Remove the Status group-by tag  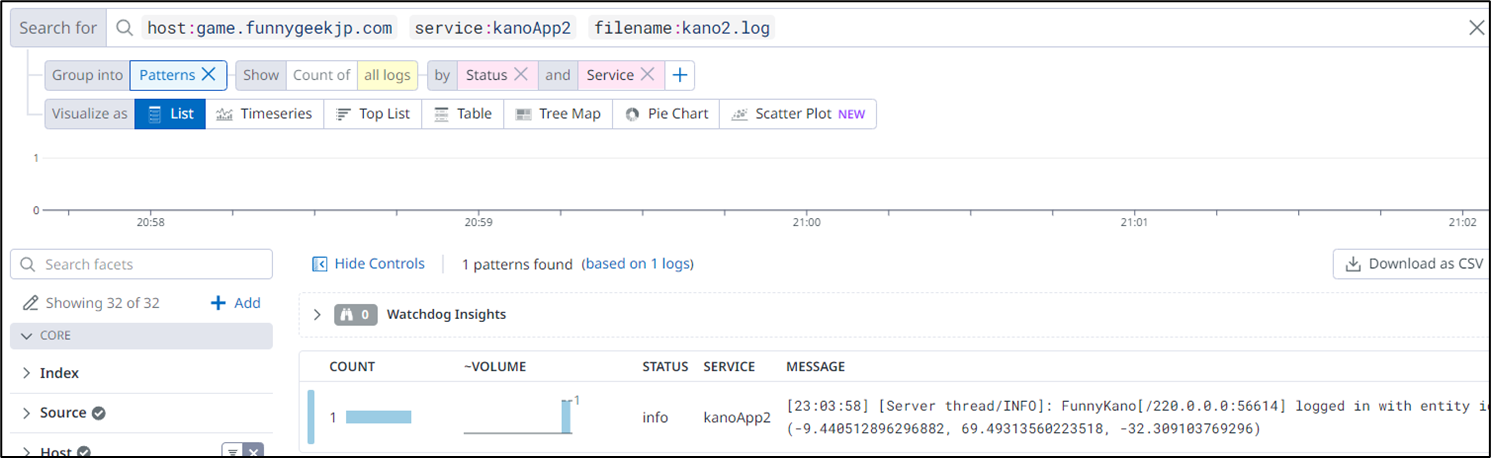pyautogui.click(x=521, y=75)
